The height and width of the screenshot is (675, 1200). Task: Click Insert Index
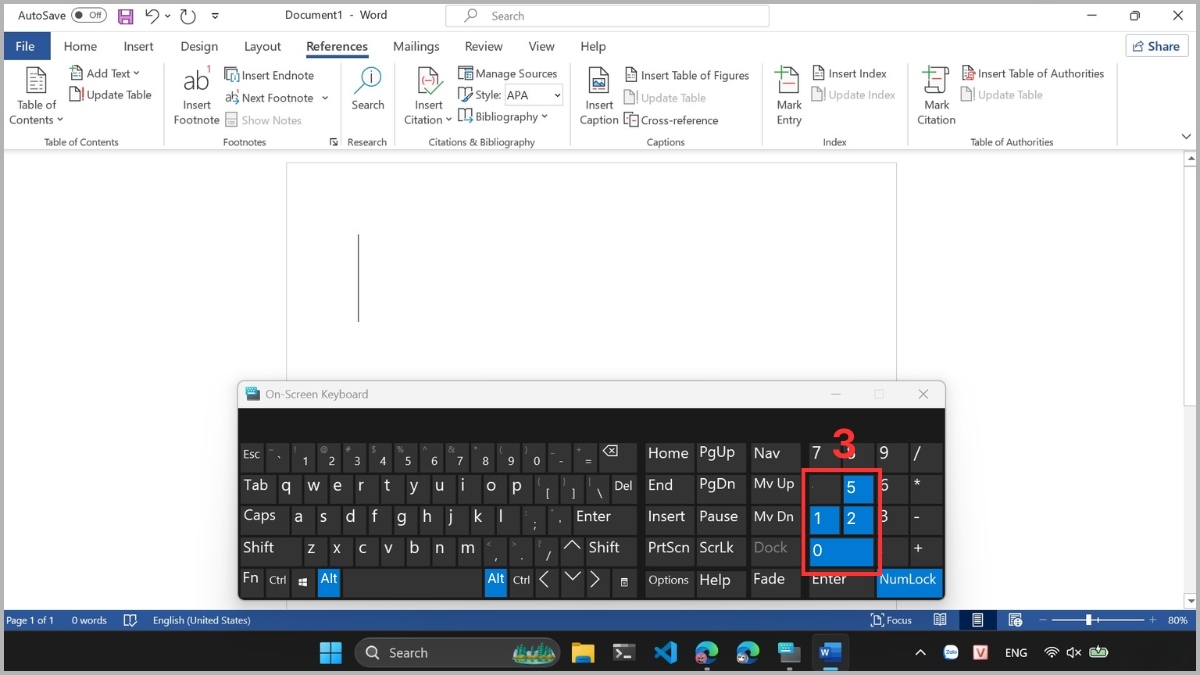point(849,73)
